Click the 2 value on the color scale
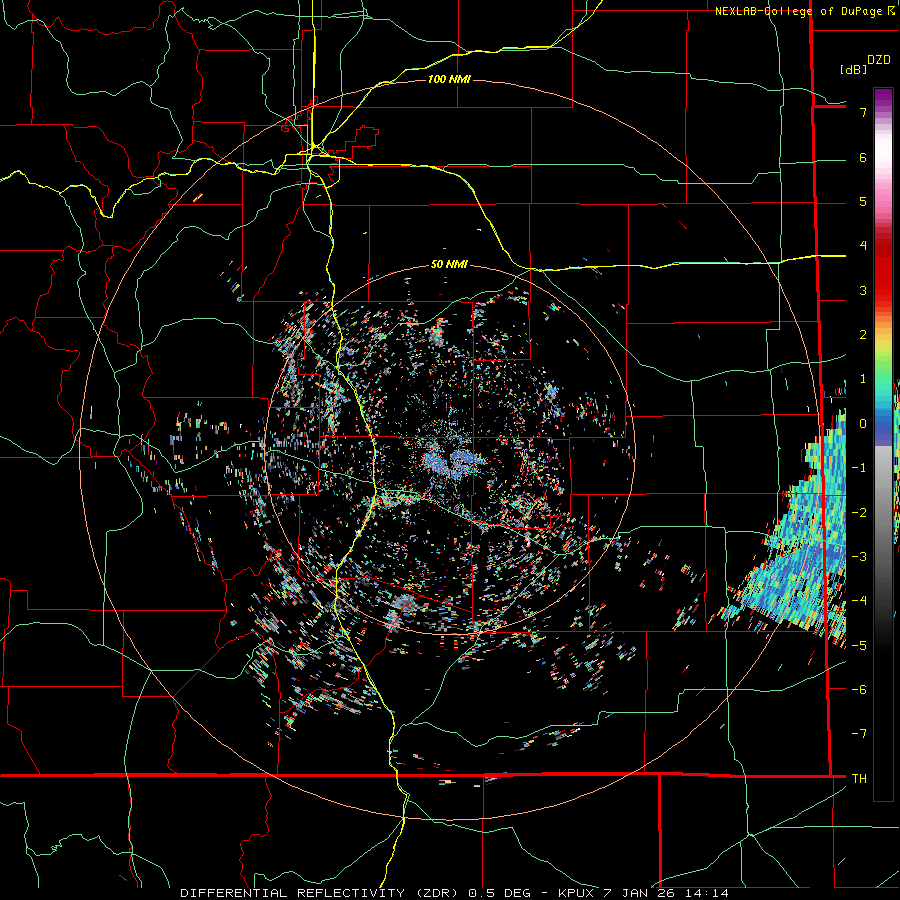Viewport: 900px width, 900px height. pyautogui.click(x=863, y=335)
